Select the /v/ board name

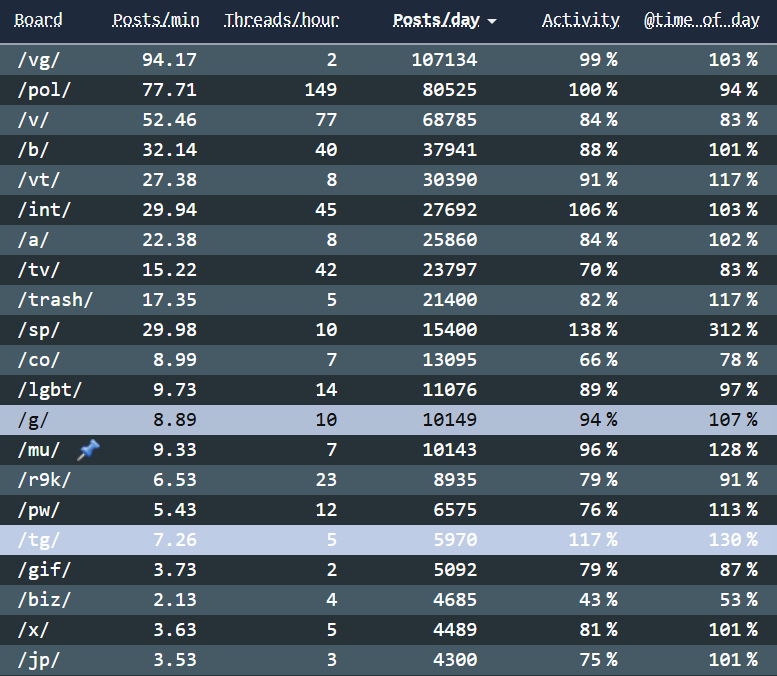pyautogui.click(x=33, y=120)
